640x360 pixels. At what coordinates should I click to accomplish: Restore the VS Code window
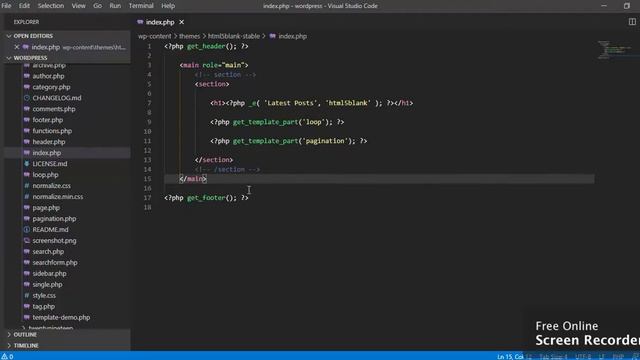[627, 6]
